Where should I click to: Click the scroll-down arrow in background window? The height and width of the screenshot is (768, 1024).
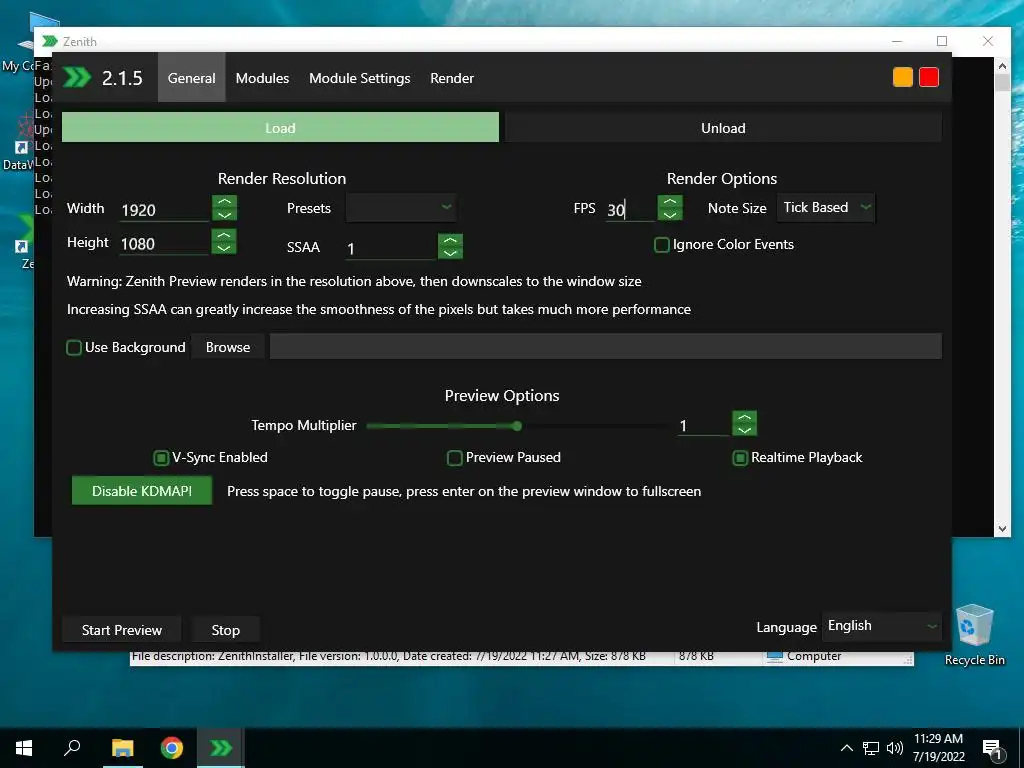[1002, 529]
